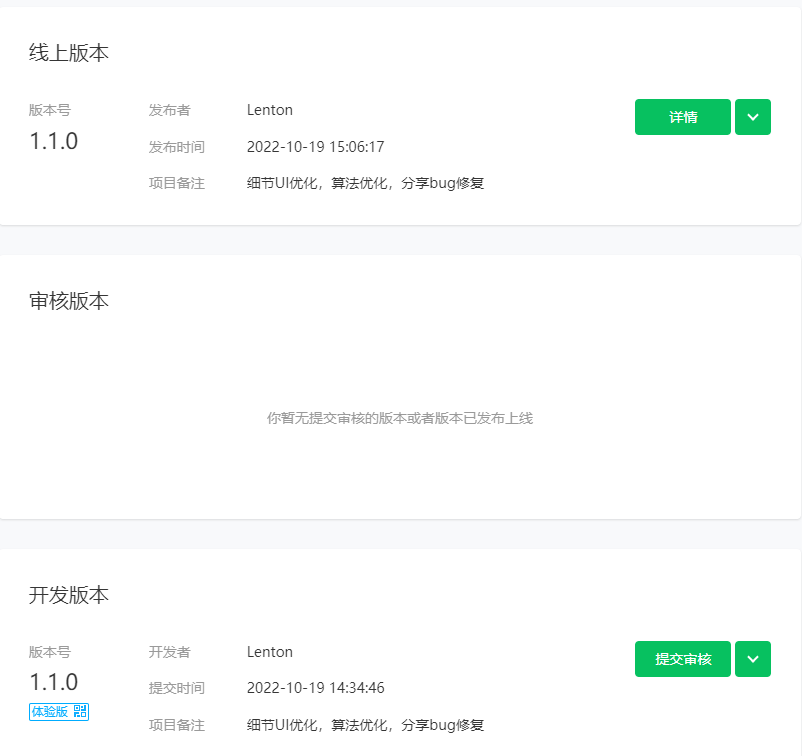Click the submit time 2022-10-19 14:34:46
The width and height of the screenshot is (802, 756).
[315, 688]
